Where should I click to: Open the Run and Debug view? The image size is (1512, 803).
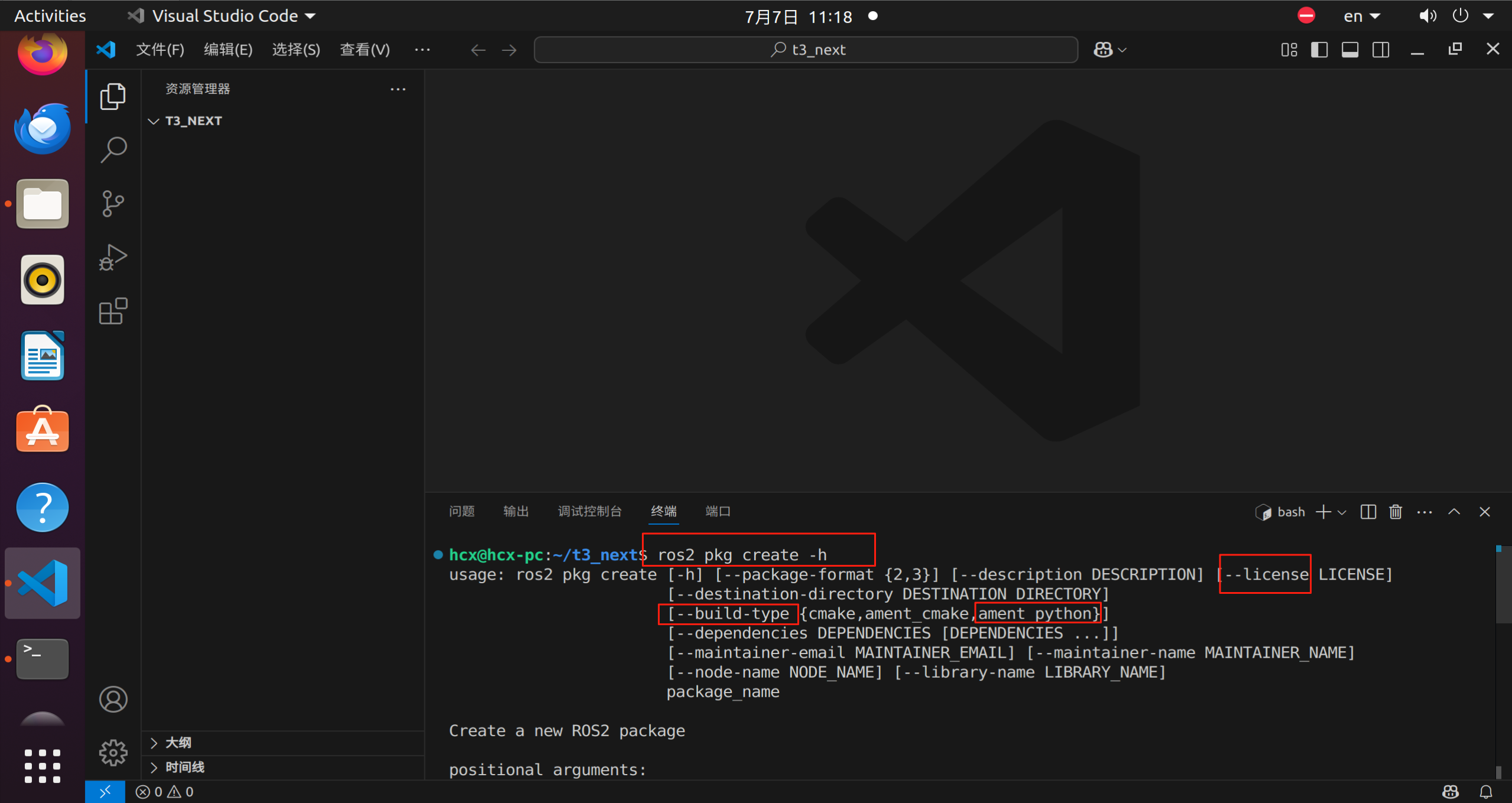(113, 257)
